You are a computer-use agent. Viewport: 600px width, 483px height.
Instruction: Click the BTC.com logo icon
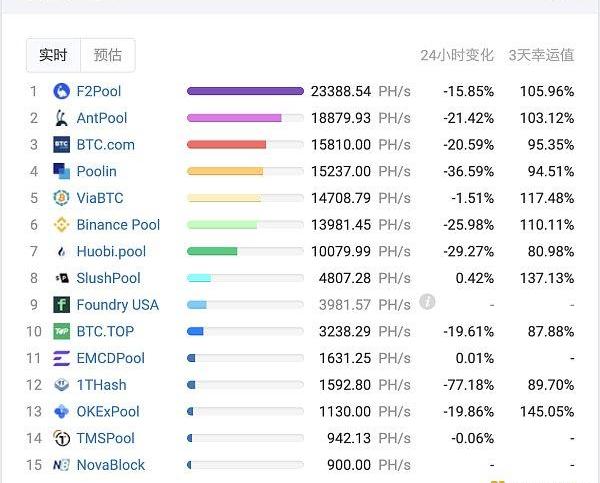[61, 145]
